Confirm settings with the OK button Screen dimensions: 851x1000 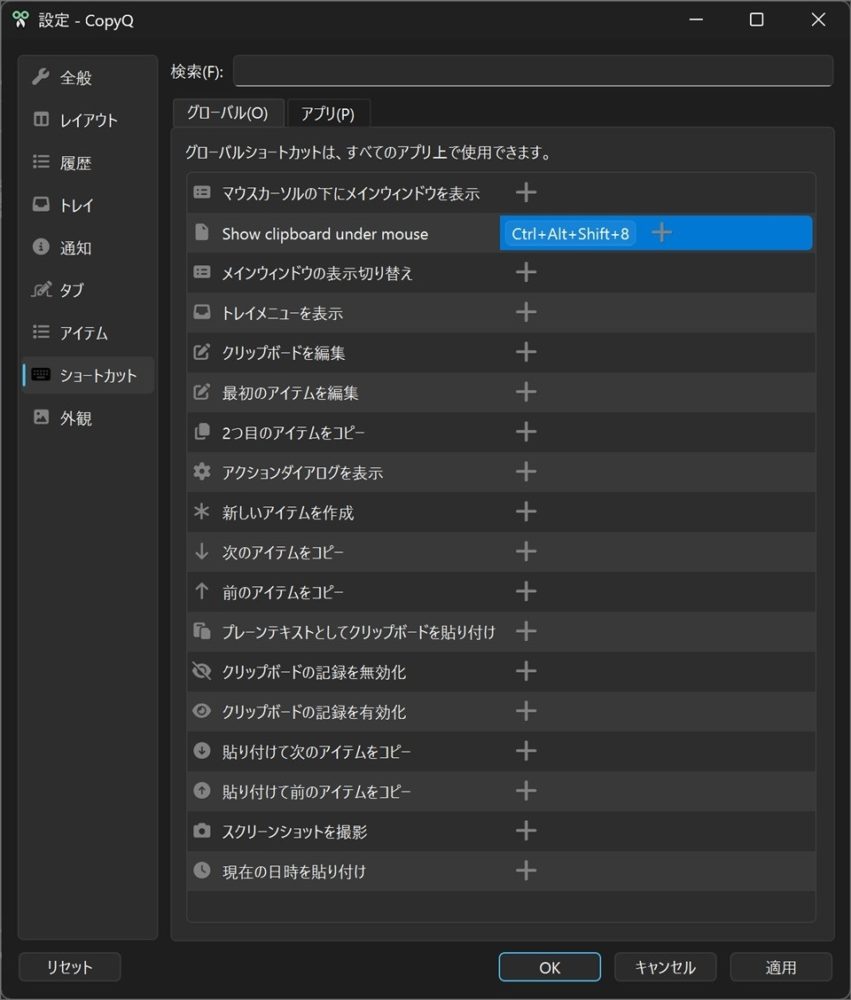coord(549,967)
